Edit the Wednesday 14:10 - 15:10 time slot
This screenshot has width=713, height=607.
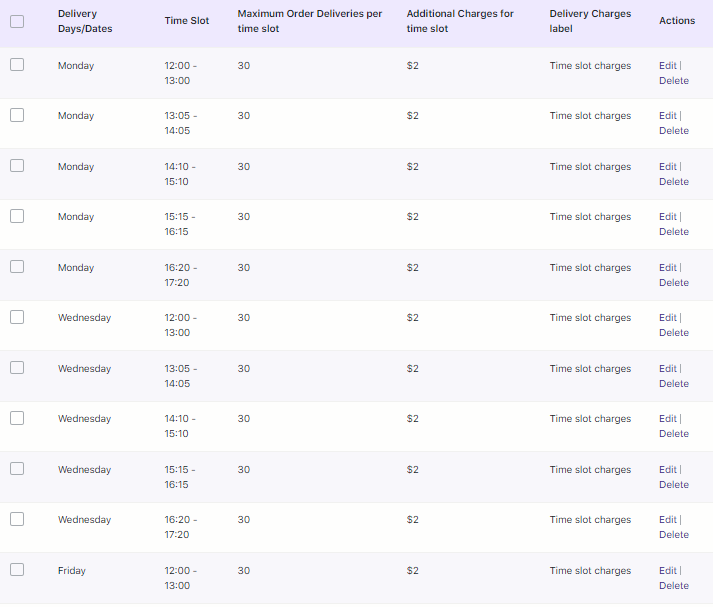coord(667,419)
